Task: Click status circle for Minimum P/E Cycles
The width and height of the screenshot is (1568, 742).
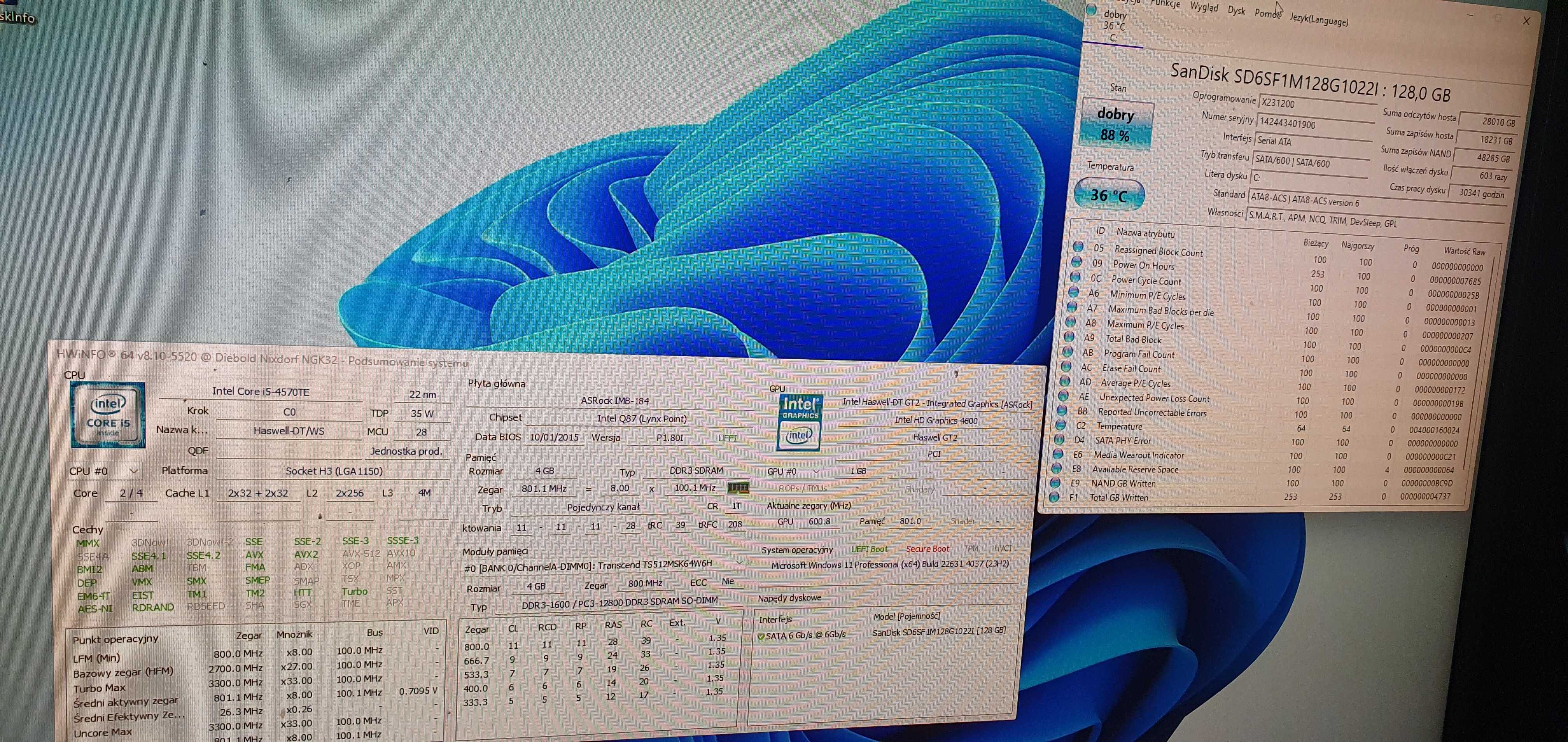Action: pyautogui.click(x=1074, y=292)
